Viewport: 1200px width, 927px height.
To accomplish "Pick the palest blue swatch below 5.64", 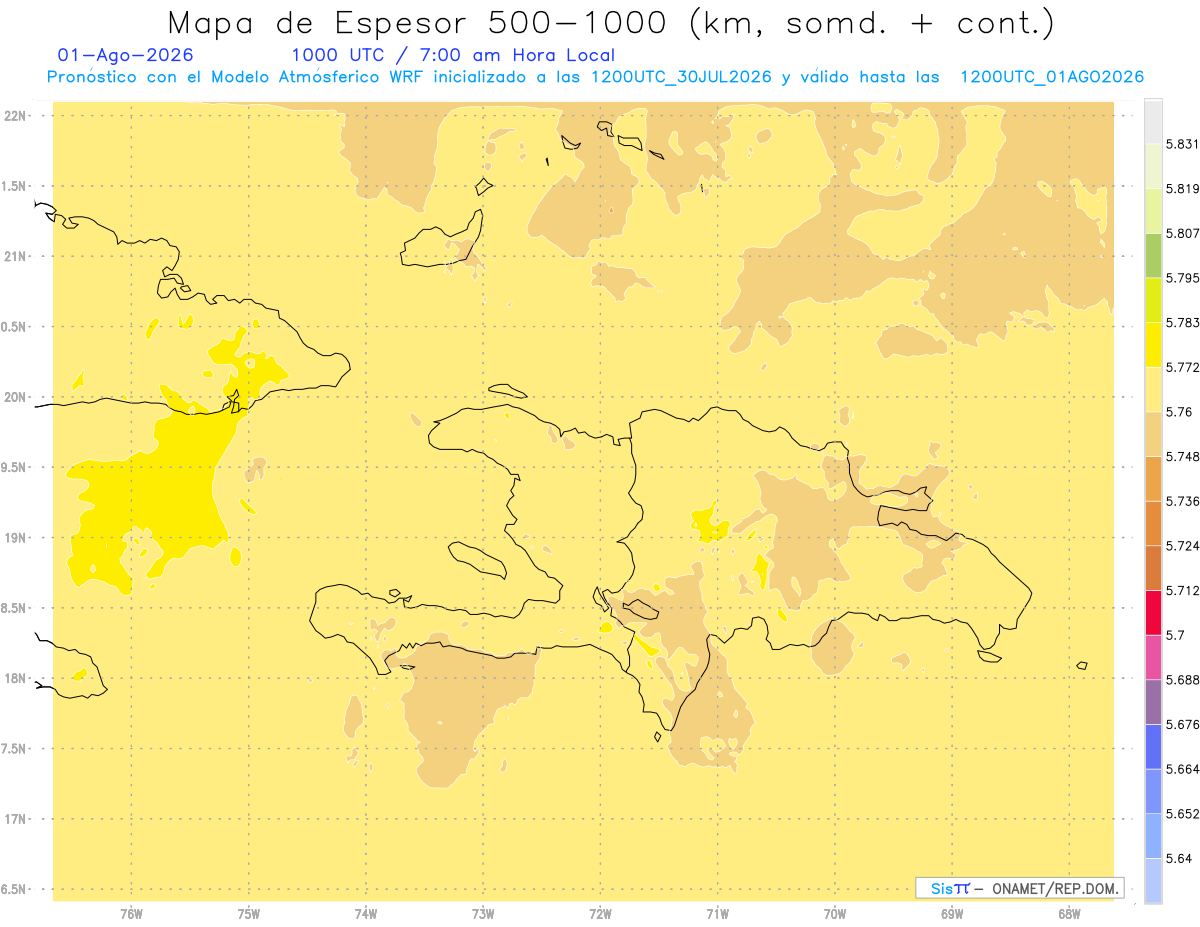I will click(1153, 880).
